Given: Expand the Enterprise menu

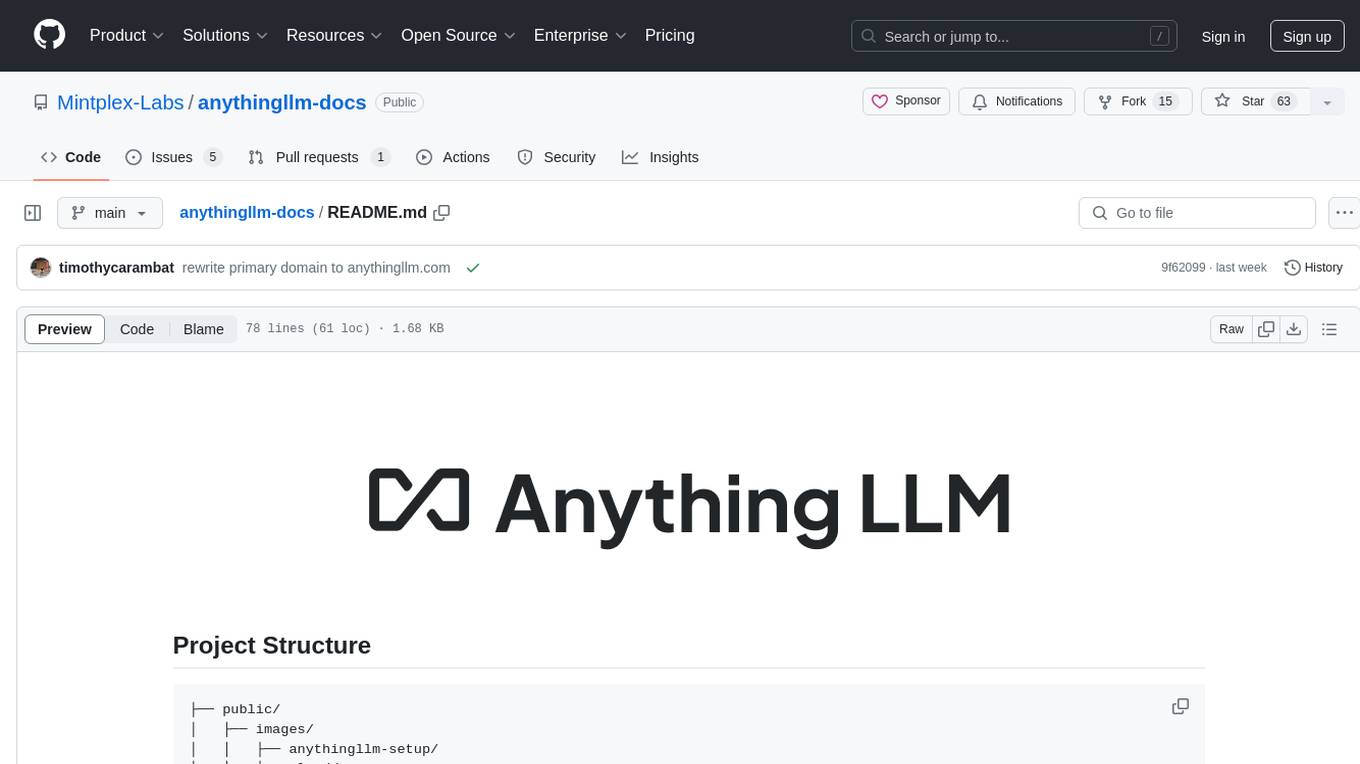Looking at the screenshot, I should click(x=580, y=35).
